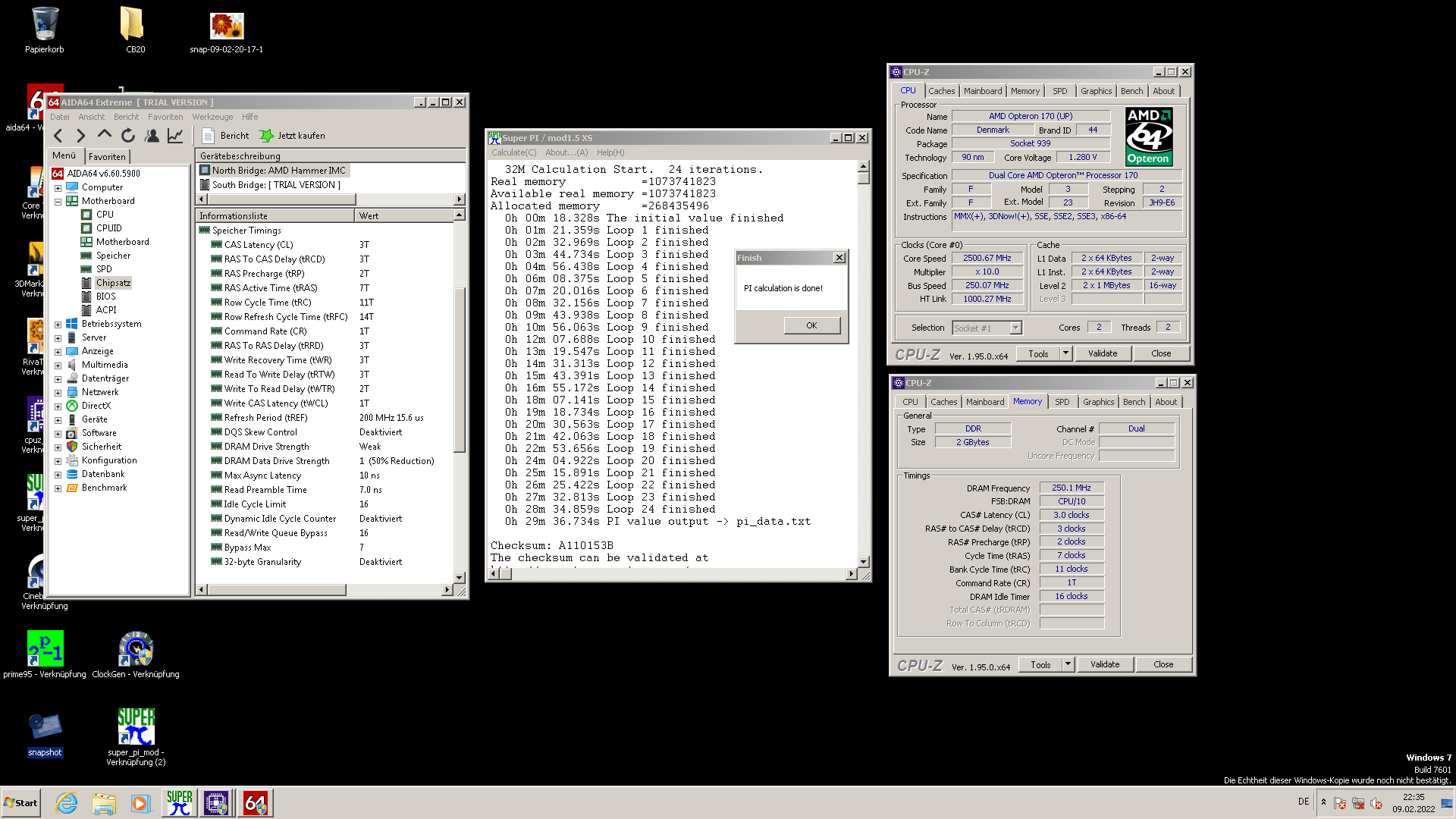Show hidden system tray icons arrow
This screenshot has height=819, width=1456.
click(1323, 802)
